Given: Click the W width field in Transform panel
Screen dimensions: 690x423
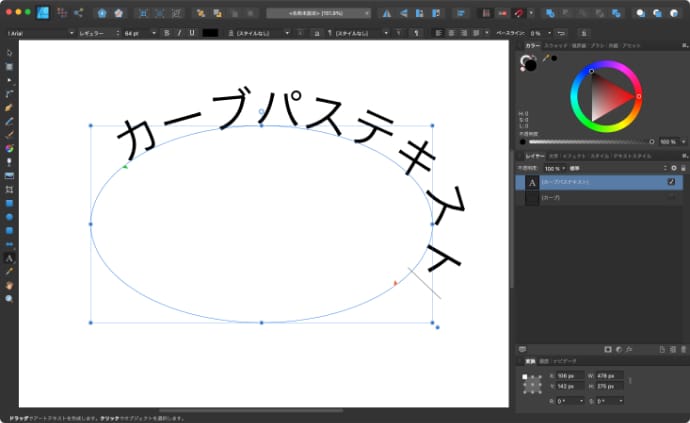Looking at the screenshot, I should coord(608,376).
